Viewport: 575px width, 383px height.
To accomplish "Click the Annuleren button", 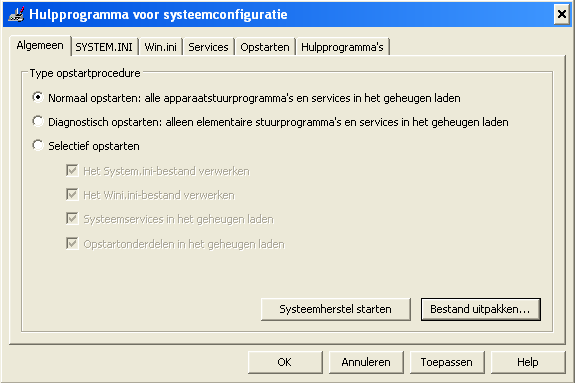I will [x=366, y=362].
